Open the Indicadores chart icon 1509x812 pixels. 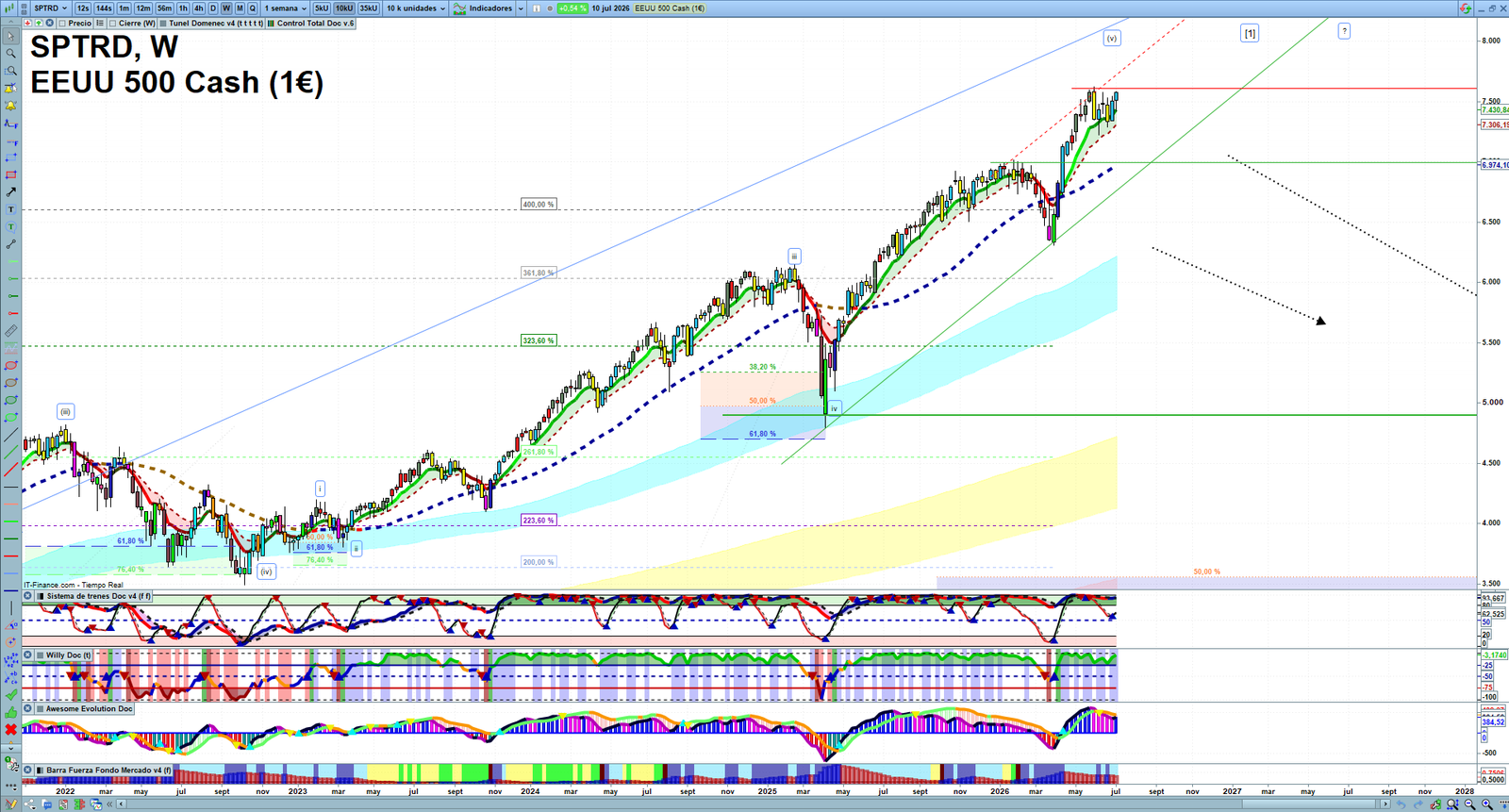(459, 8)
